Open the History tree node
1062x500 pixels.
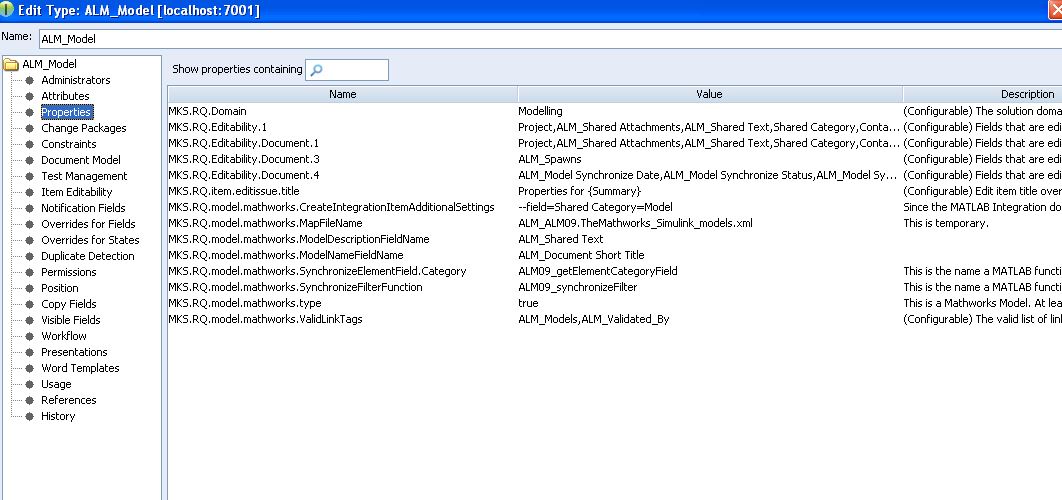[x=58, y=417]
